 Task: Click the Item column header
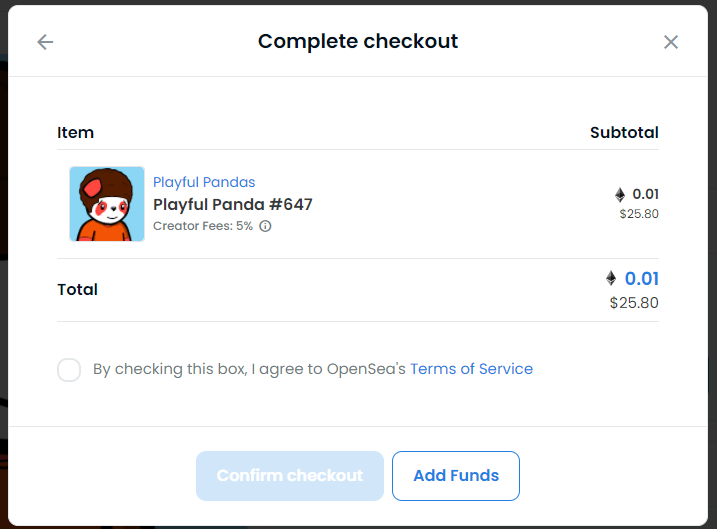75,133
